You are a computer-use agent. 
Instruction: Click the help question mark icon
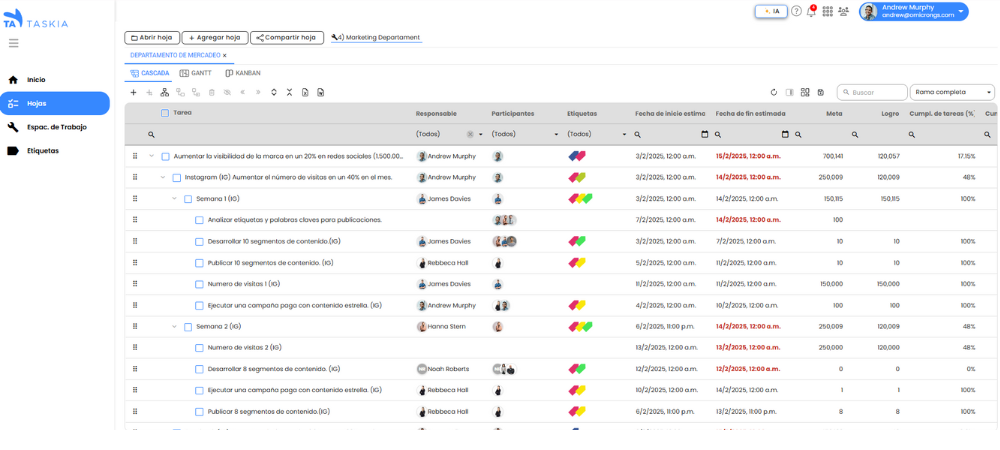pyautogui.click(x=796, y=11)
